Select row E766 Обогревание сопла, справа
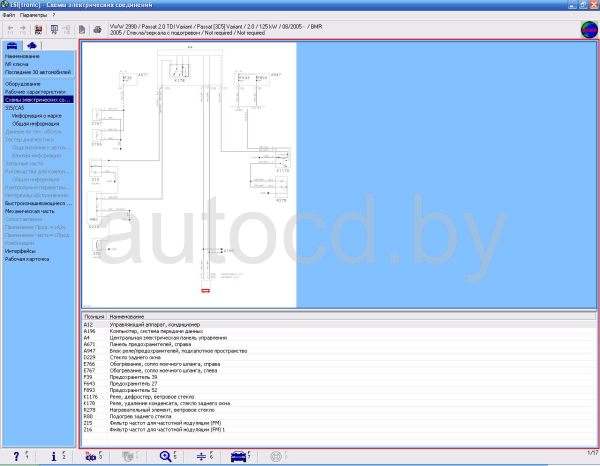Screen dimensions: 600x466 [339, 364]
